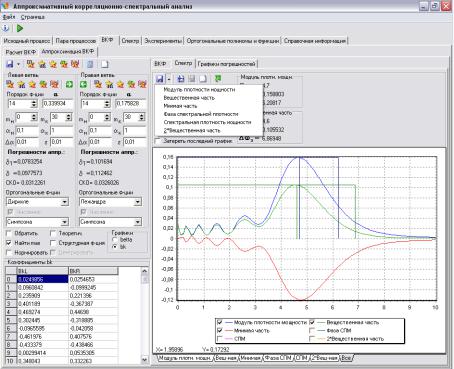Open the Дирихле orthogonal functions dropdown

(65, 202)
